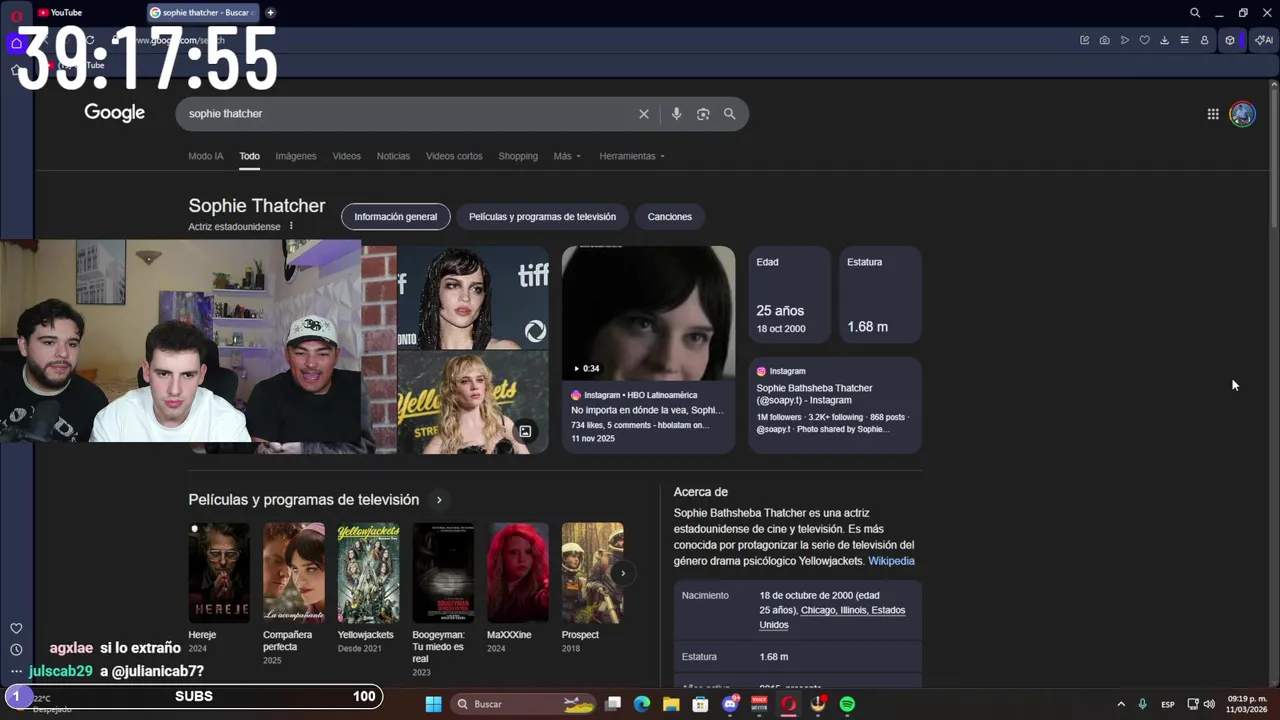Switch to the YouTube browser tab
The width and height of the screenshot is (1280, 720).
click(x=61, y=13)
